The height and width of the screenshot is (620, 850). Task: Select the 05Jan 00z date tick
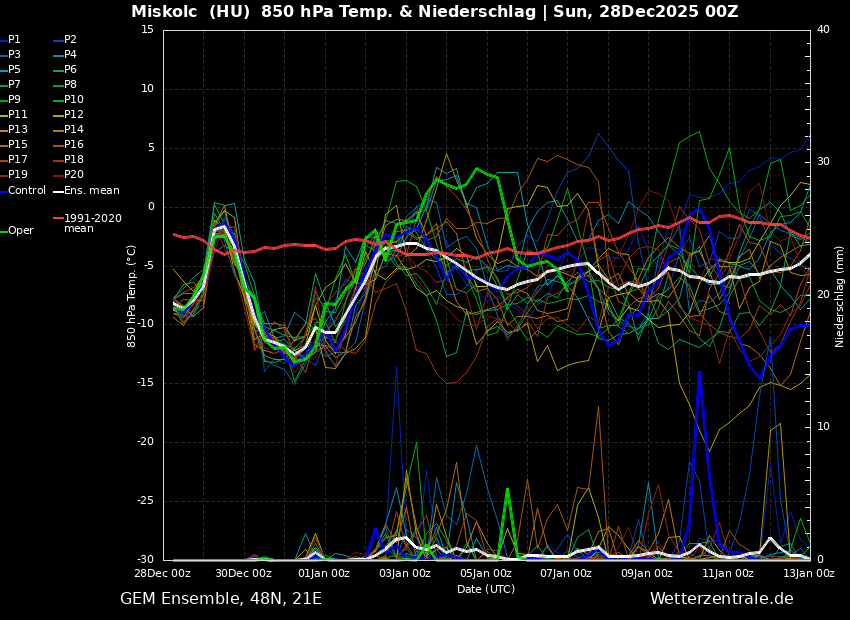click(x=486, y=573)
